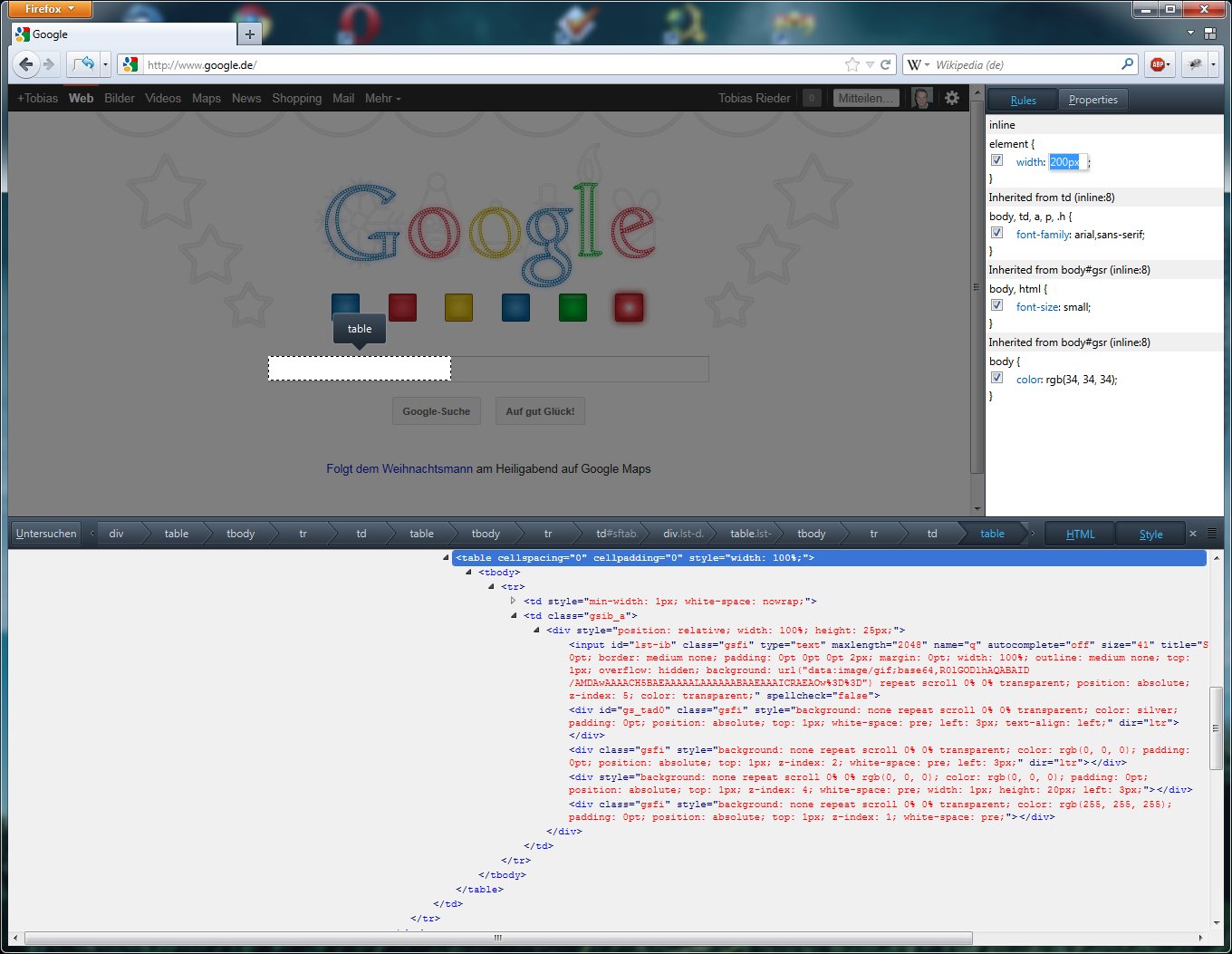
Task: Click the Google profile picture
Action: pyautogui.click(x=922, y=98)
